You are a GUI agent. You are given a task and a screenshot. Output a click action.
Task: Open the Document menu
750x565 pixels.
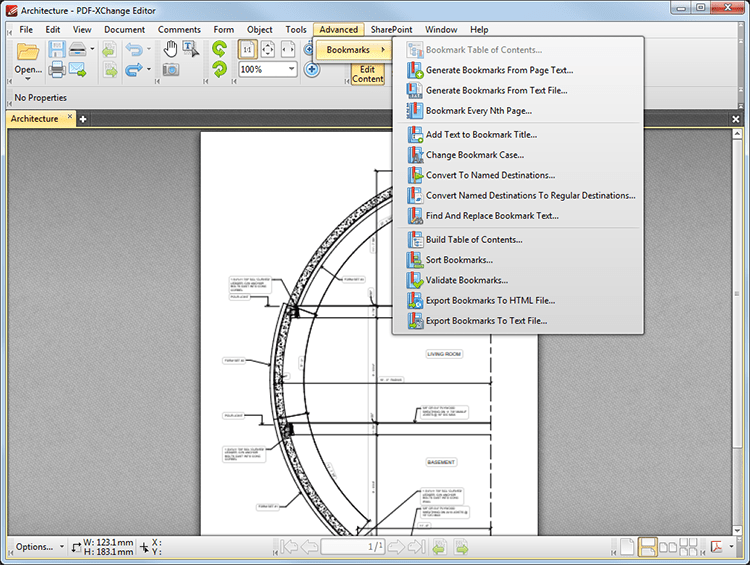[x=124, y=30]
